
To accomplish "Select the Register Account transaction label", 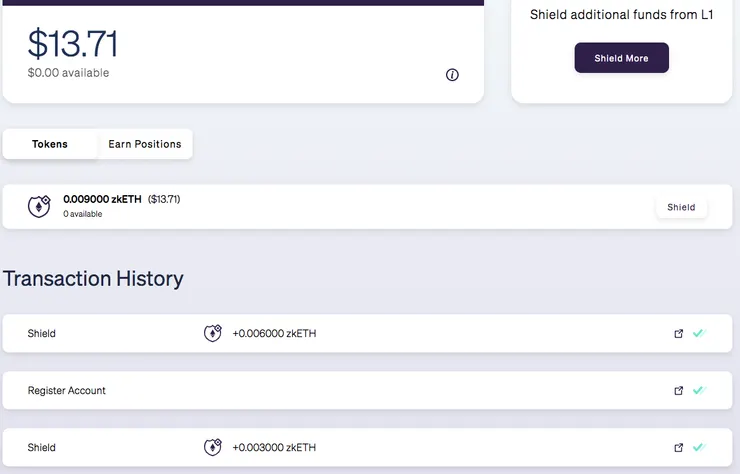I will coord(67,390).
